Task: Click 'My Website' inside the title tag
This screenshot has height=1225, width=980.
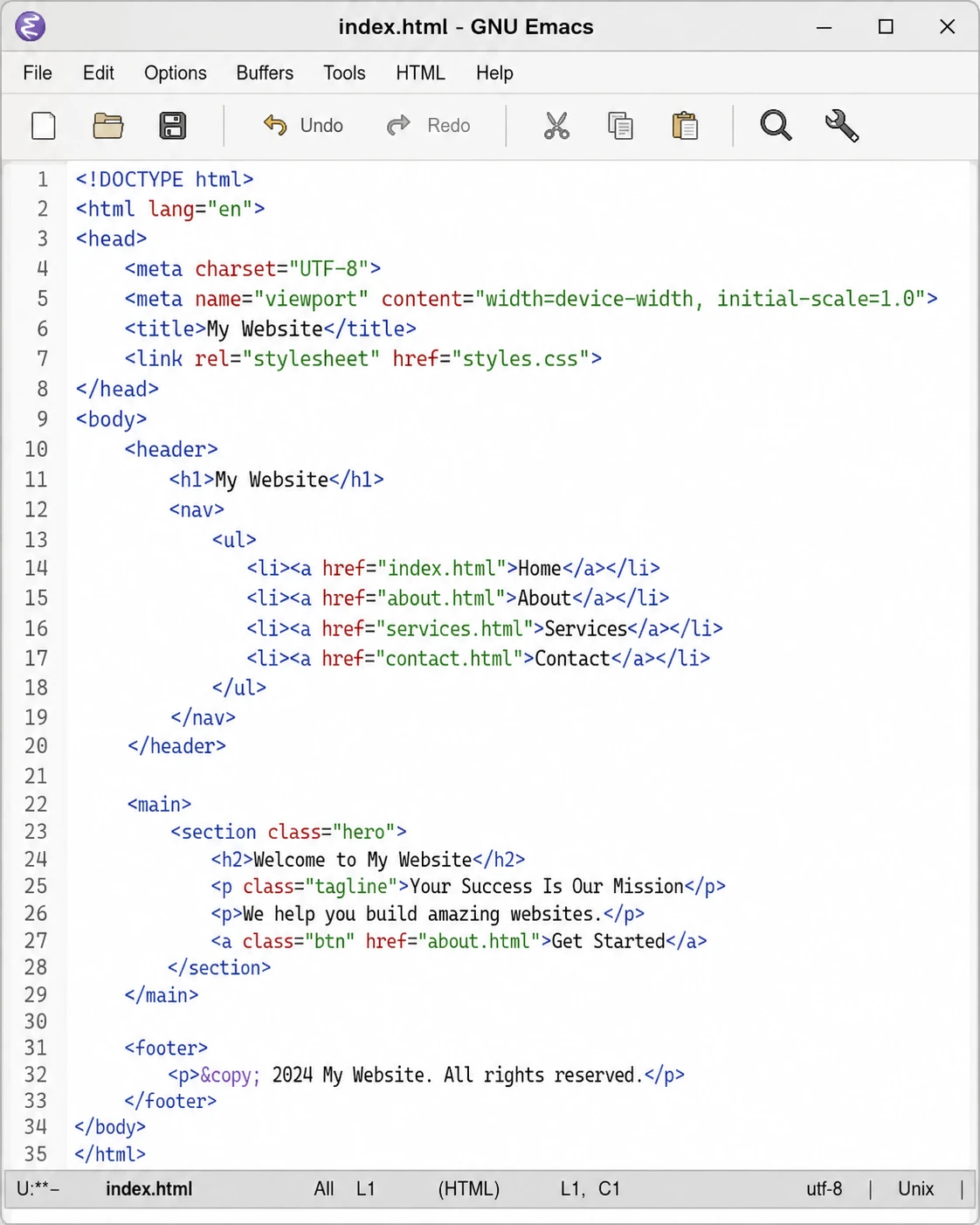Action: (x=265, y=329)
